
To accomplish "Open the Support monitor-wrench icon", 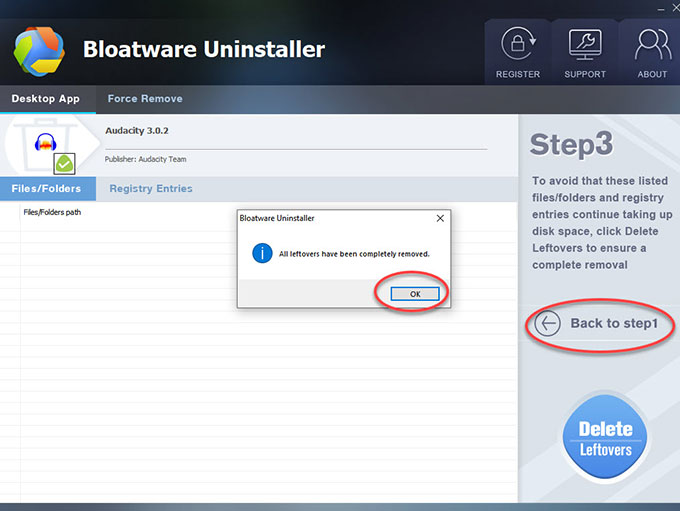I will (x=585, y=45).
